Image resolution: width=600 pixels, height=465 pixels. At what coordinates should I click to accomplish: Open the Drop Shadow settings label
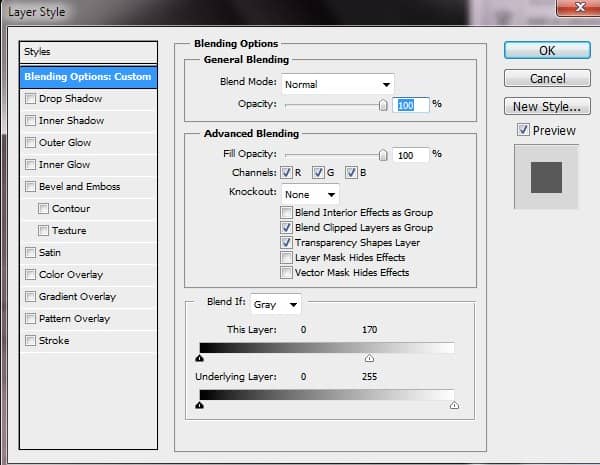pyautogui.click(x=70, y=99)
